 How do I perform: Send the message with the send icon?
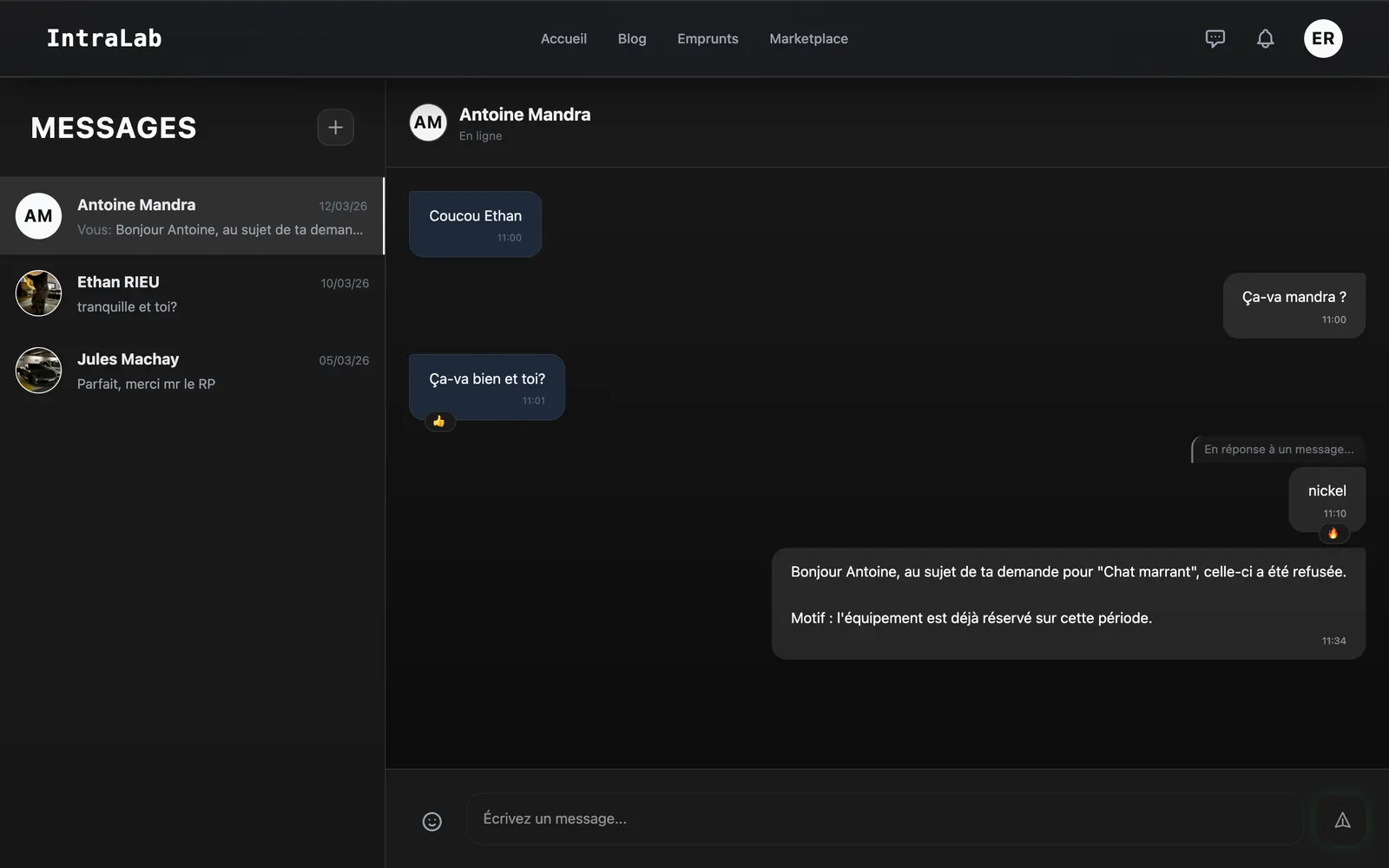1342,819
